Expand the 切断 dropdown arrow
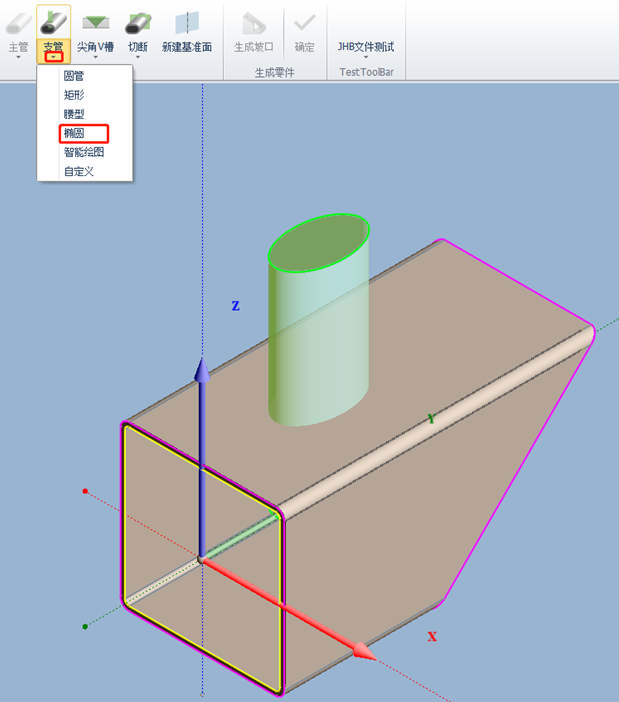Screen dimensions: 619x702 (138, 58)
